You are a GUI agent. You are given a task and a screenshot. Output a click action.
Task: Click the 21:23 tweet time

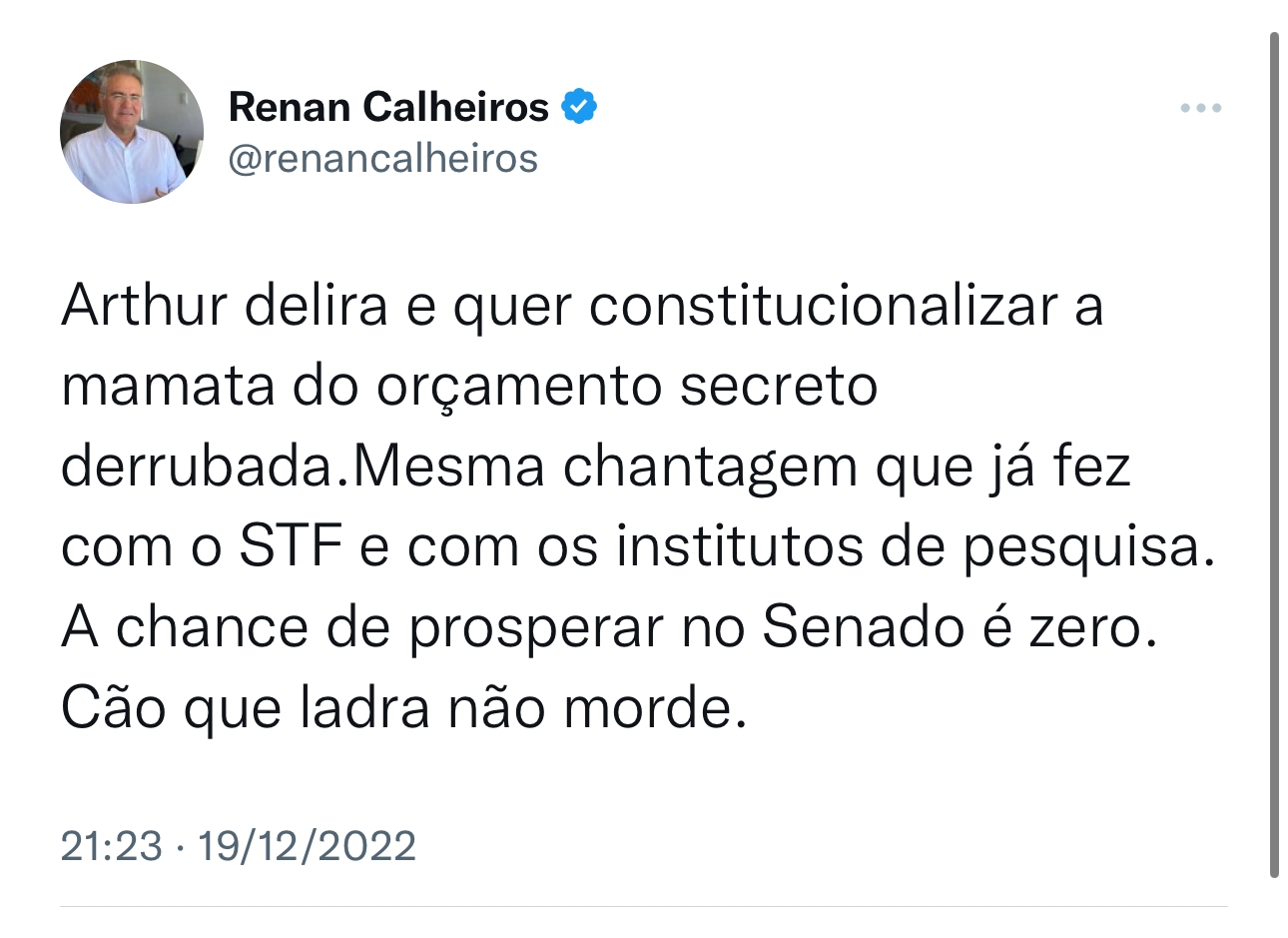point(111,846)
